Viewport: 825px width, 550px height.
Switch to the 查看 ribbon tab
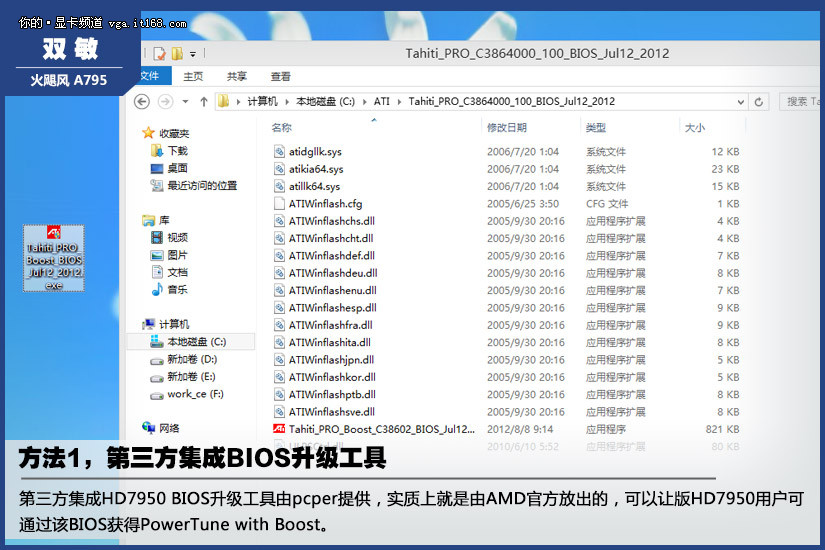click(x=281, y=76)
